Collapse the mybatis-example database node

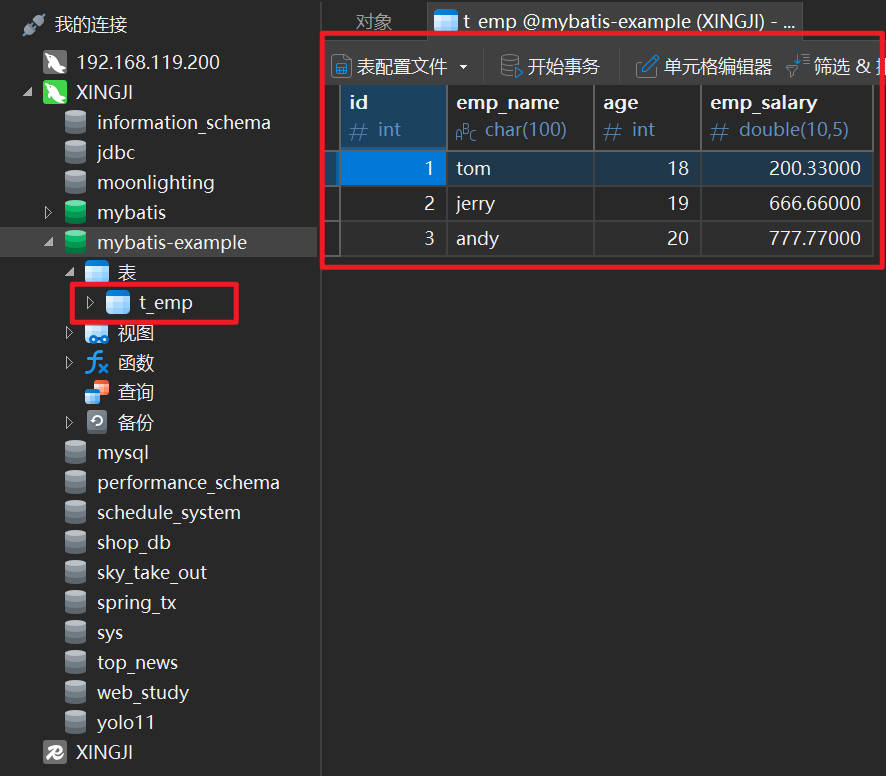click(x=48, y=242)
